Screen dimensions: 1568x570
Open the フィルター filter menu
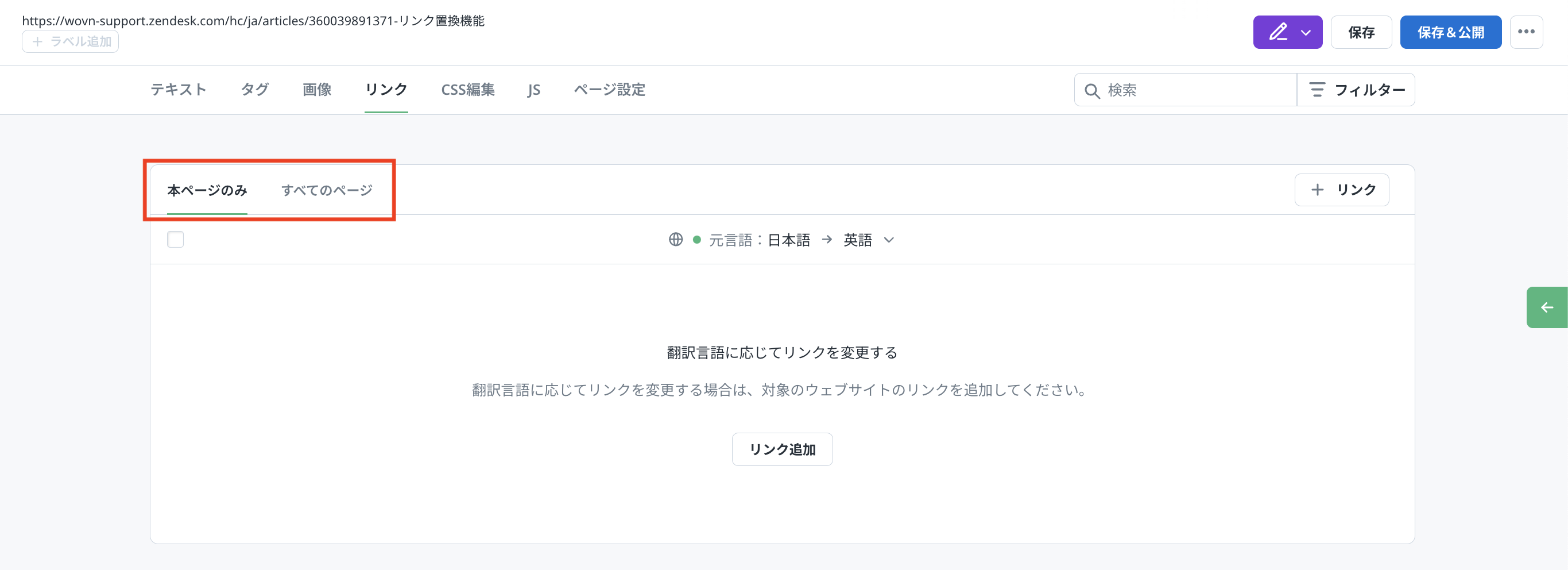point(1356,90)
